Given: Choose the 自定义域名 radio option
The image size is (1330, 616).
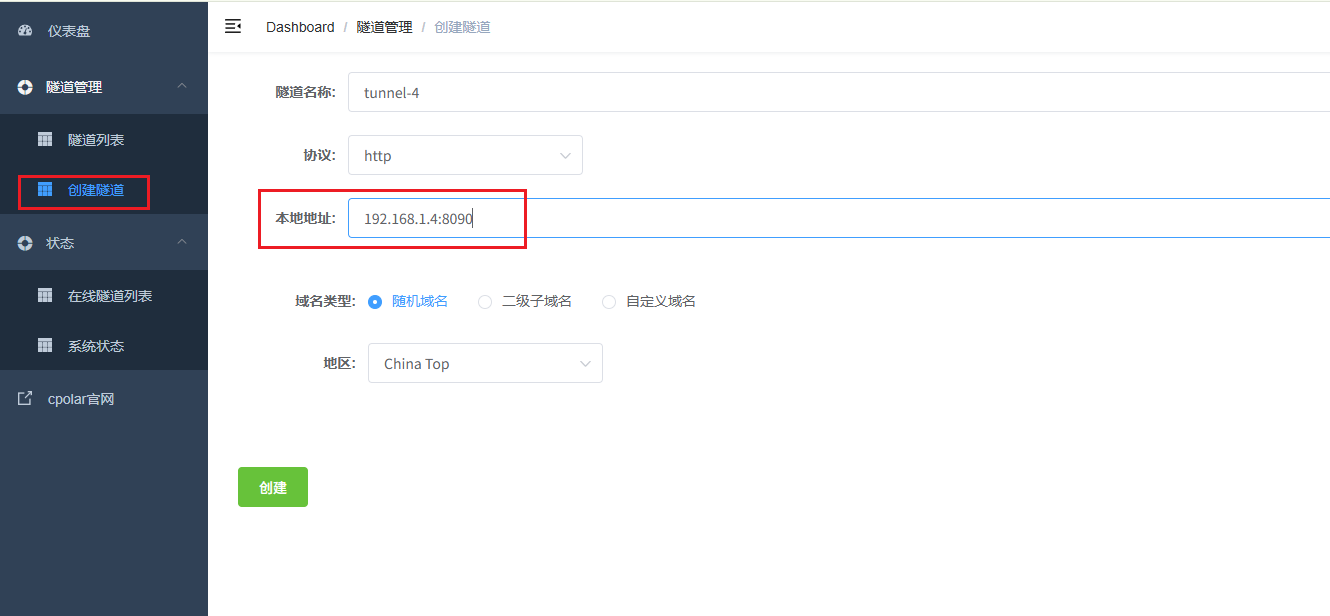Looking at the screenshot, I should point(609,301).
